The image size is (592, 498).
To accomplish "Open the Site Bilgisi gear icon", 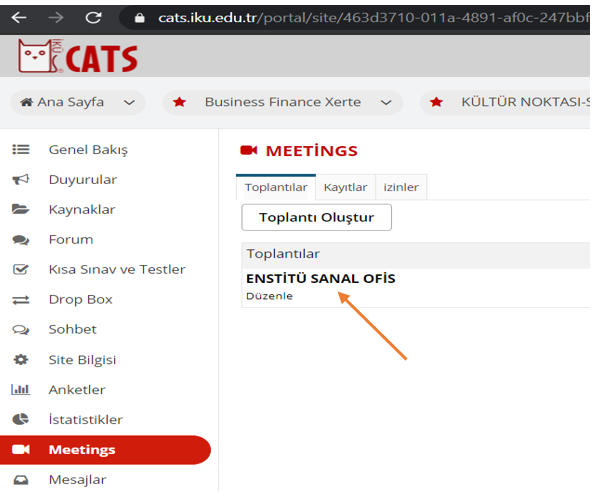I will [21, 359].
